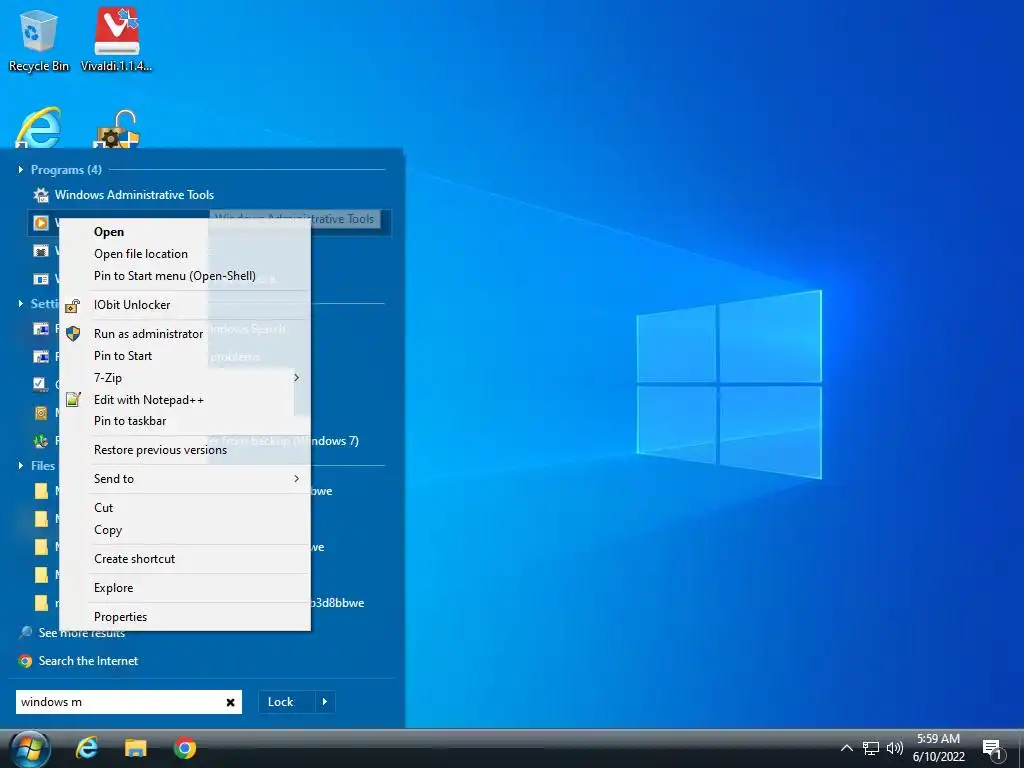The height and width of the screenshot is (768, 1024).
Task: Click the shield icon beside Run as administrator
Action: tap(73, 334)
